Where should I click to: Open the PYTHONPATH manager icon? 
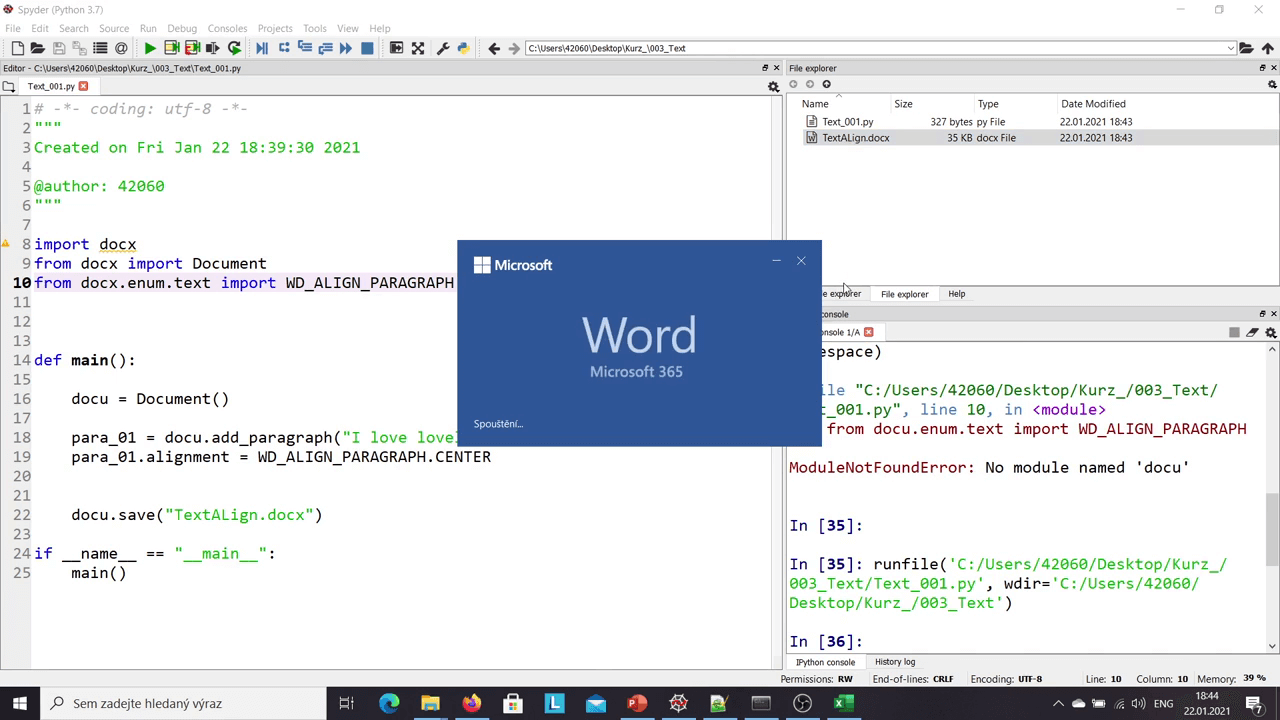coord(463,48)
